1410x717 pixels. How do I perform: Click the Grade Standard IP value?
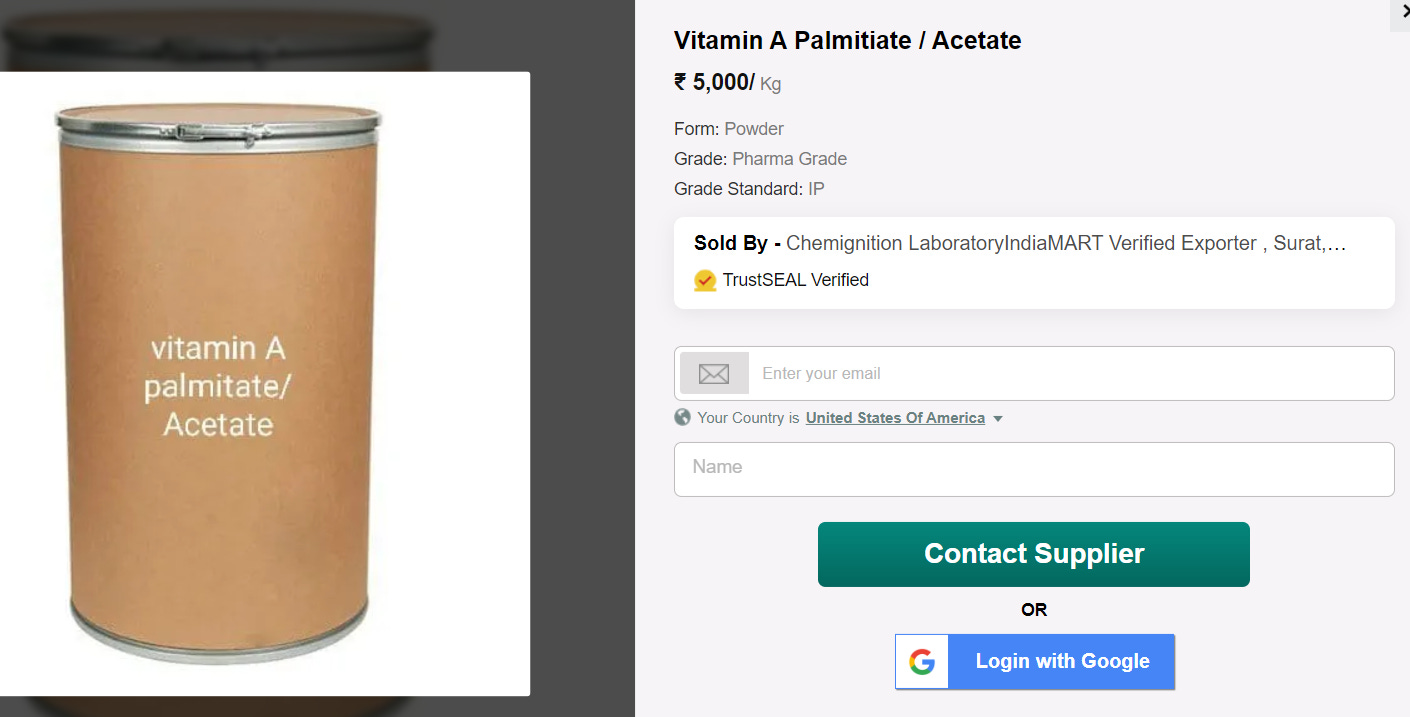pos(816,189)
